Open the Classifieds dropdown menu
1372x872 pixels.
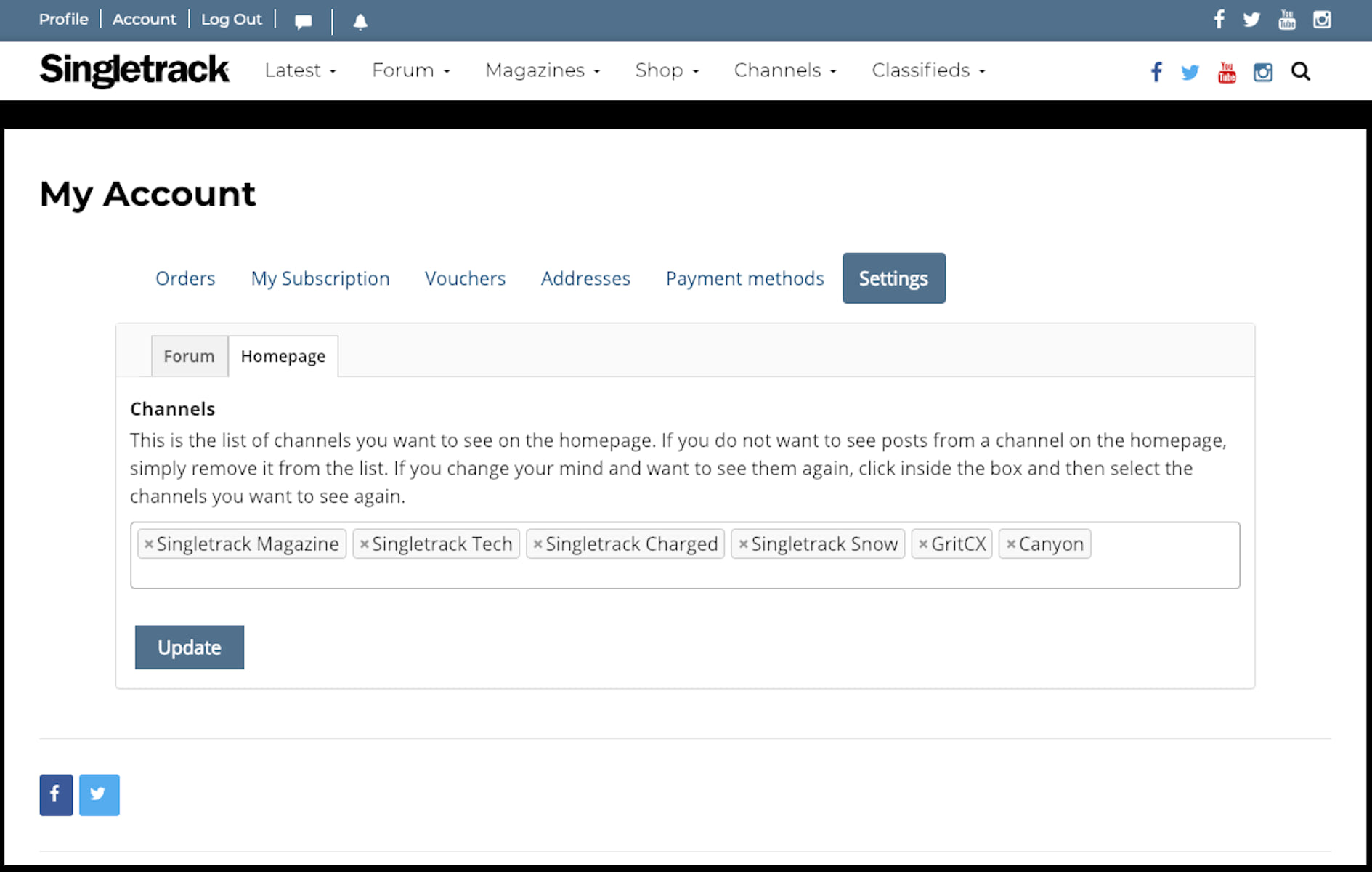point(928,70)
